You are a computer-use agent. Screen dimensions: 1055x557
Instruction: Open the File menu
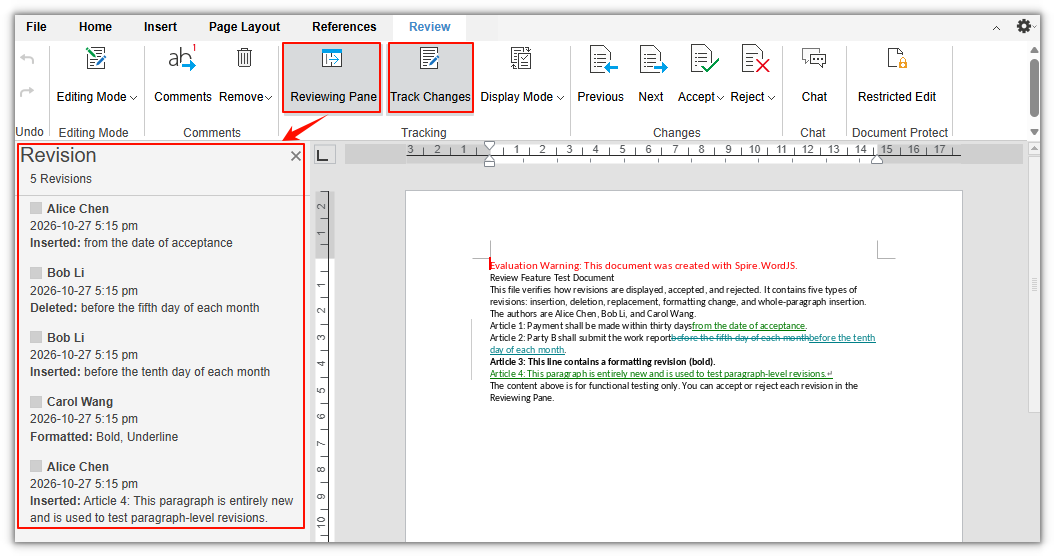click(36, 27)
